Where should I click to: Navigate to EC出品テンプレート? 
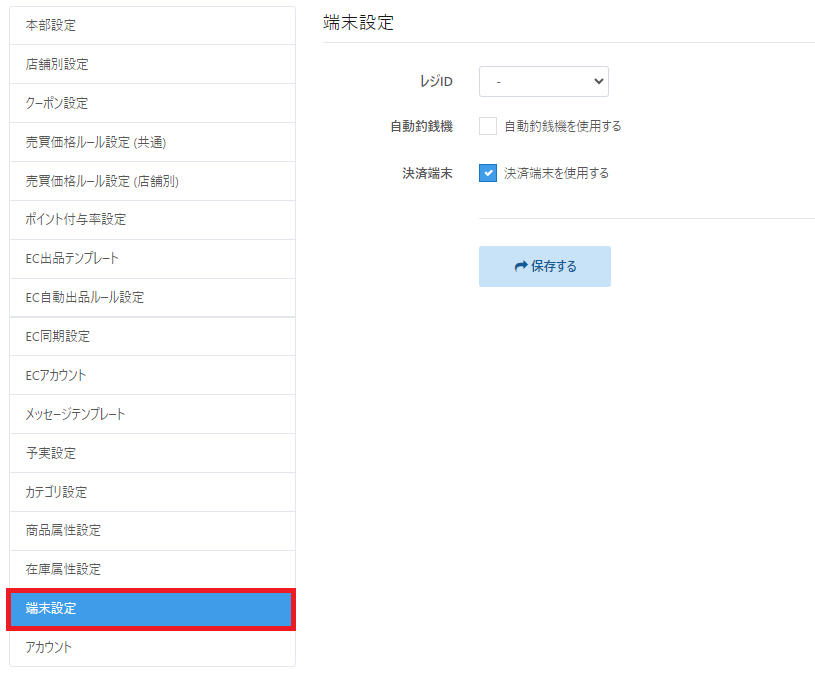(x=152, y=258)
